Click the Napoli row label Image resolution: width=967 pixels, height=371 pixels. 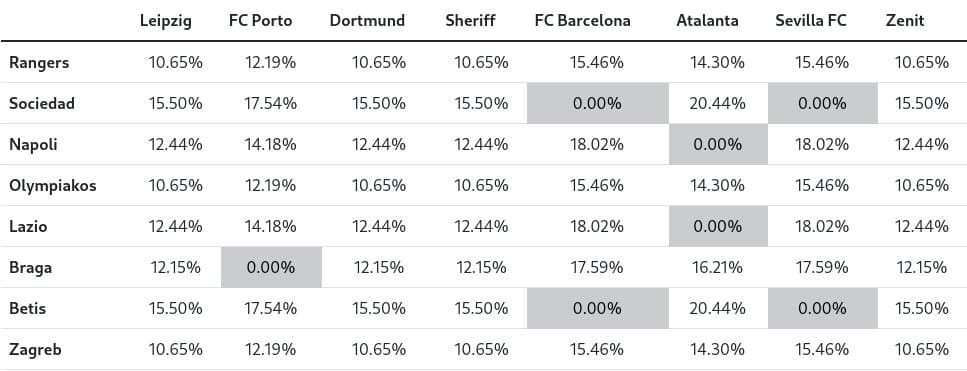(33, 145)
